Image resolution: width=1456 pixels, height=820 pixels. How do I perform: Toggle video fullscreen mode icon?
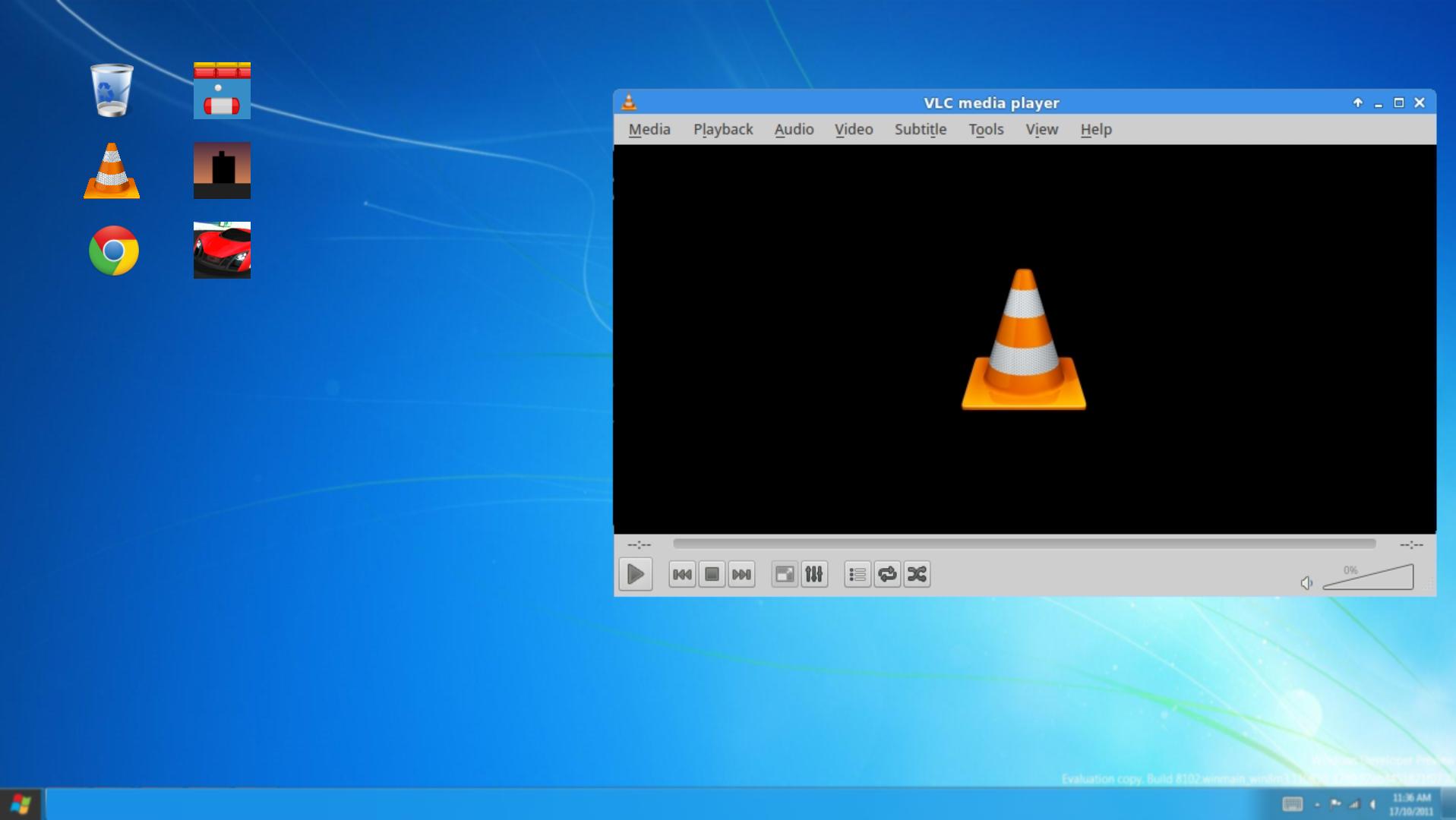point(785,575)
